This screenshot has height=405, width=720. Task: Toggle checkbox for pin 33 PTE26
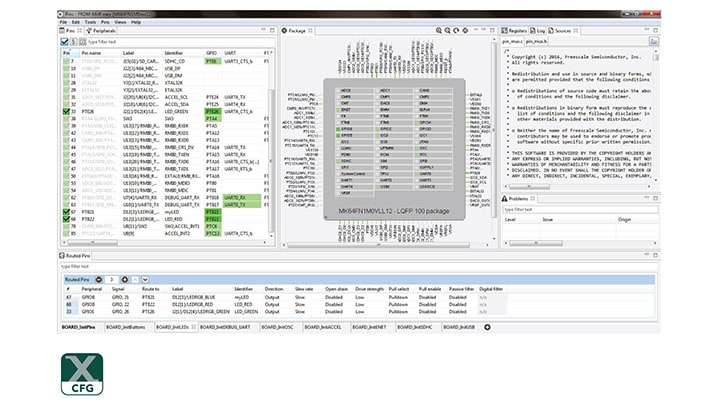[x=65, y=110]
